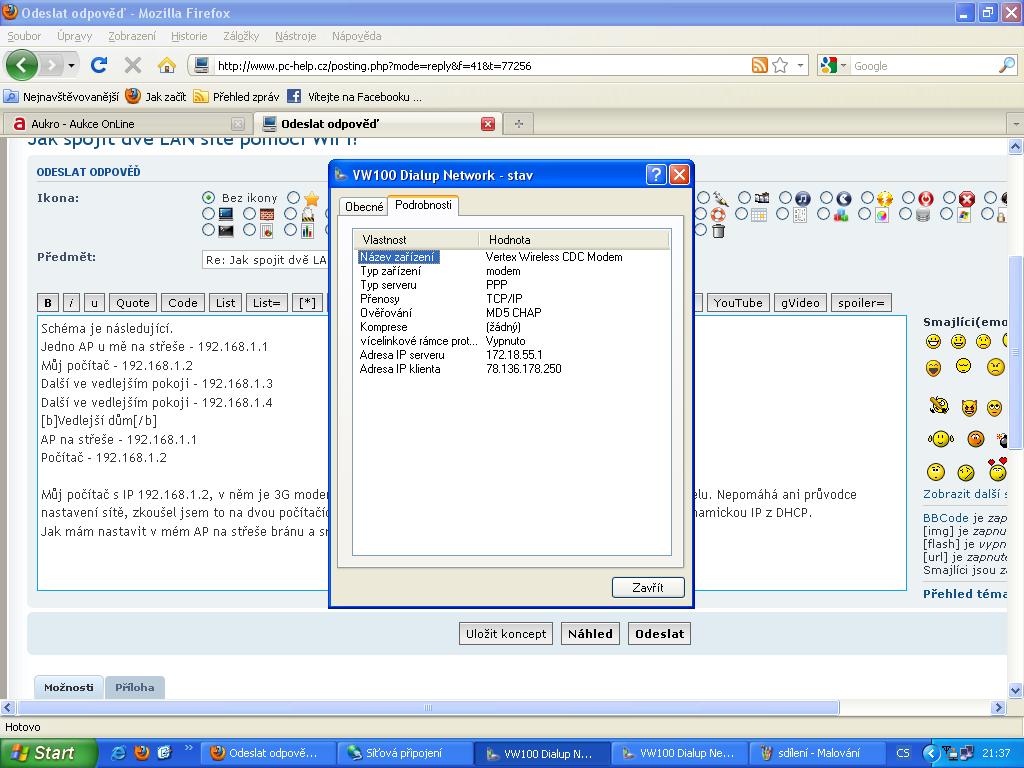Close the Odeslat odpověď tab
1024x768 pixels.
pyautogui.click(x=488, y=124)
